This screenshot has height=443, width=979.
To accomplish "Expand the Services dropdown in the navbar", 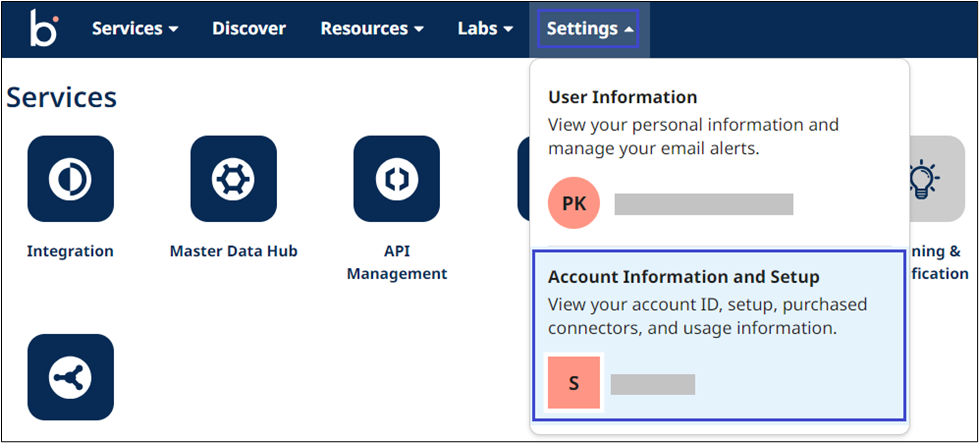I will tap(135, 29).
